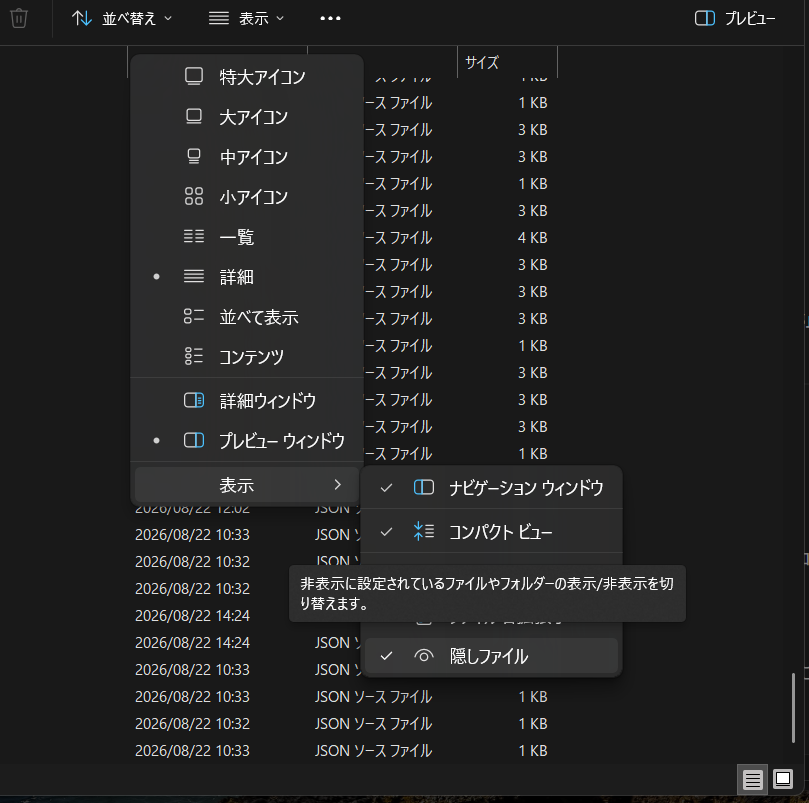
Task: Open the three-dot more options menu
Action: (330, 19)
